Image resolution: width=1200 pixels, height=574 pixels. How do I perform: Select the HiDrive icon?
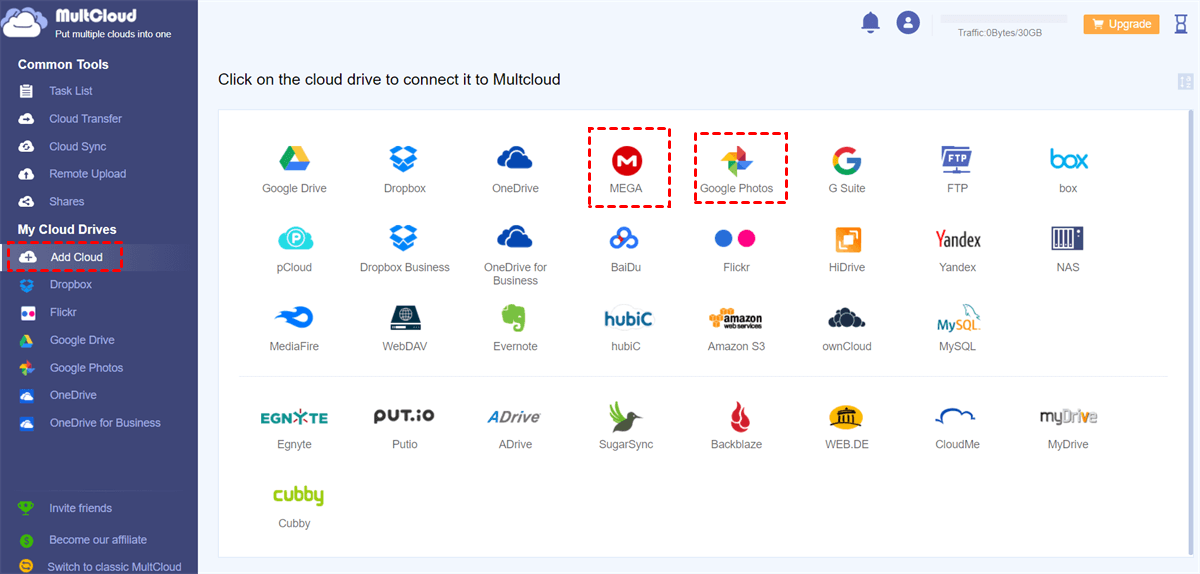[x=847, y=248]
